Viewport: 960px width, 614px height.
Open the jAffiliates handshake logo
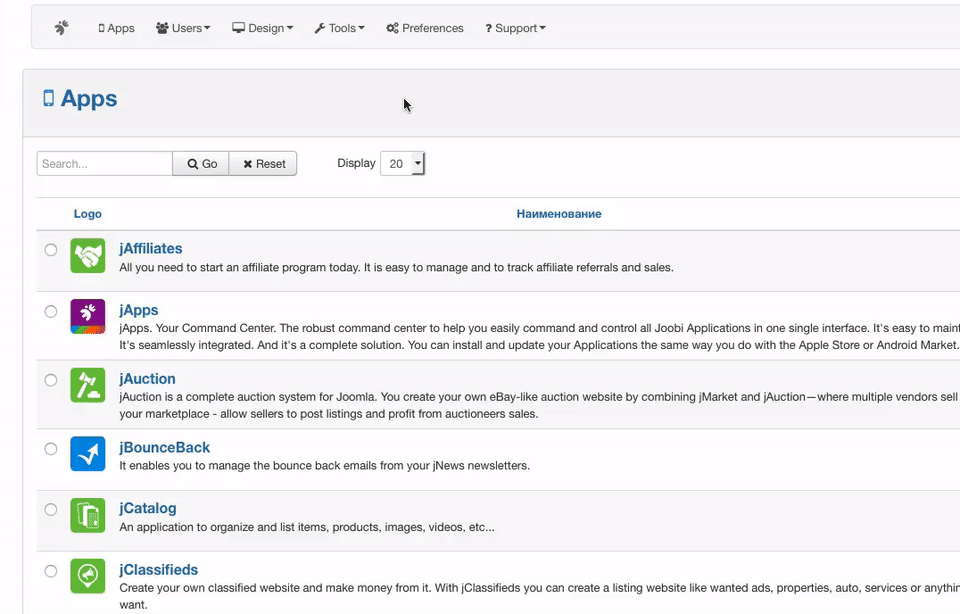(88, 255)
